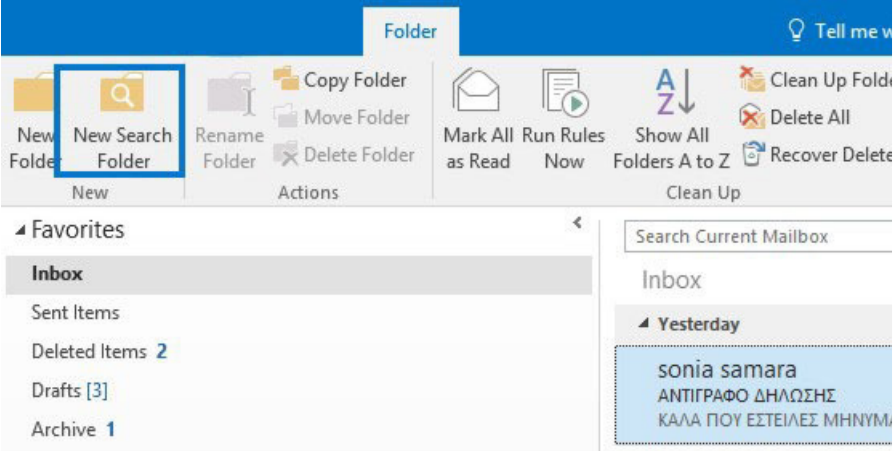The height and width of the screenshot is (451, 894).
Task: Switch to the Folder ribbon tab
Action: tap(410, 32)
